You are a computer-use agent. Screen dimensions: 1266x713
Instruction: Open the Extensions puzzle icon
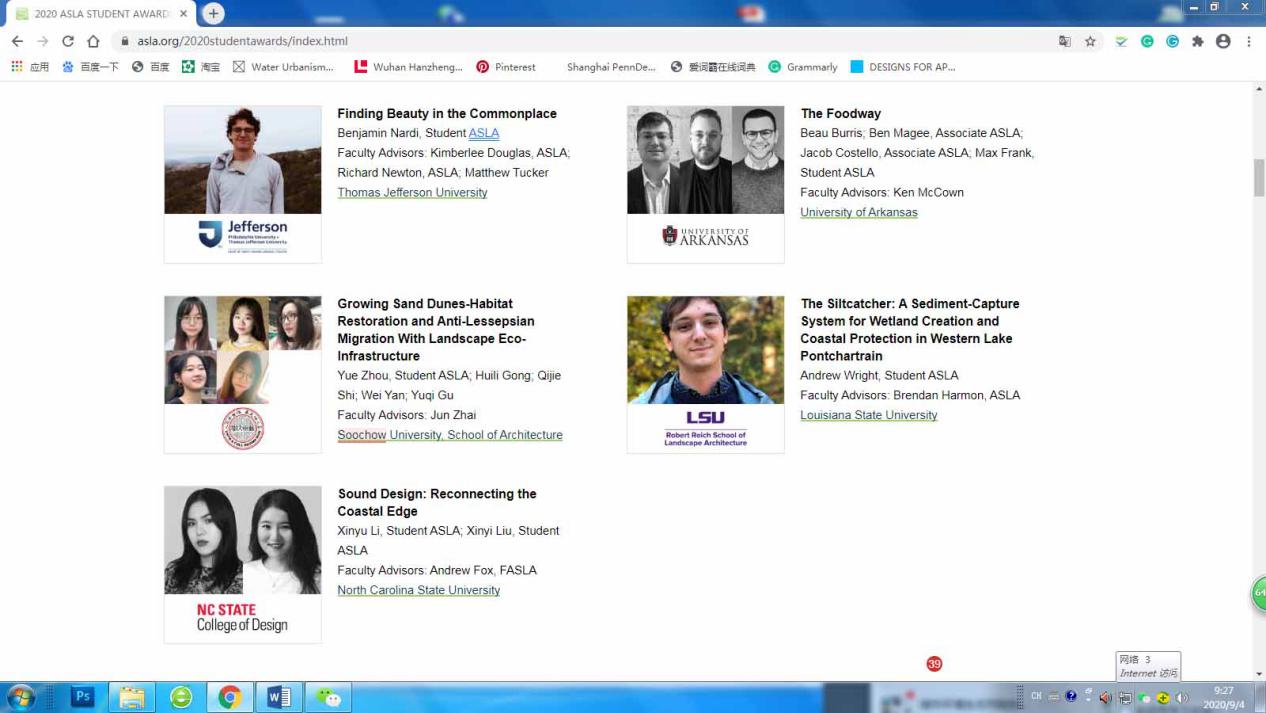click(1197, 41)
